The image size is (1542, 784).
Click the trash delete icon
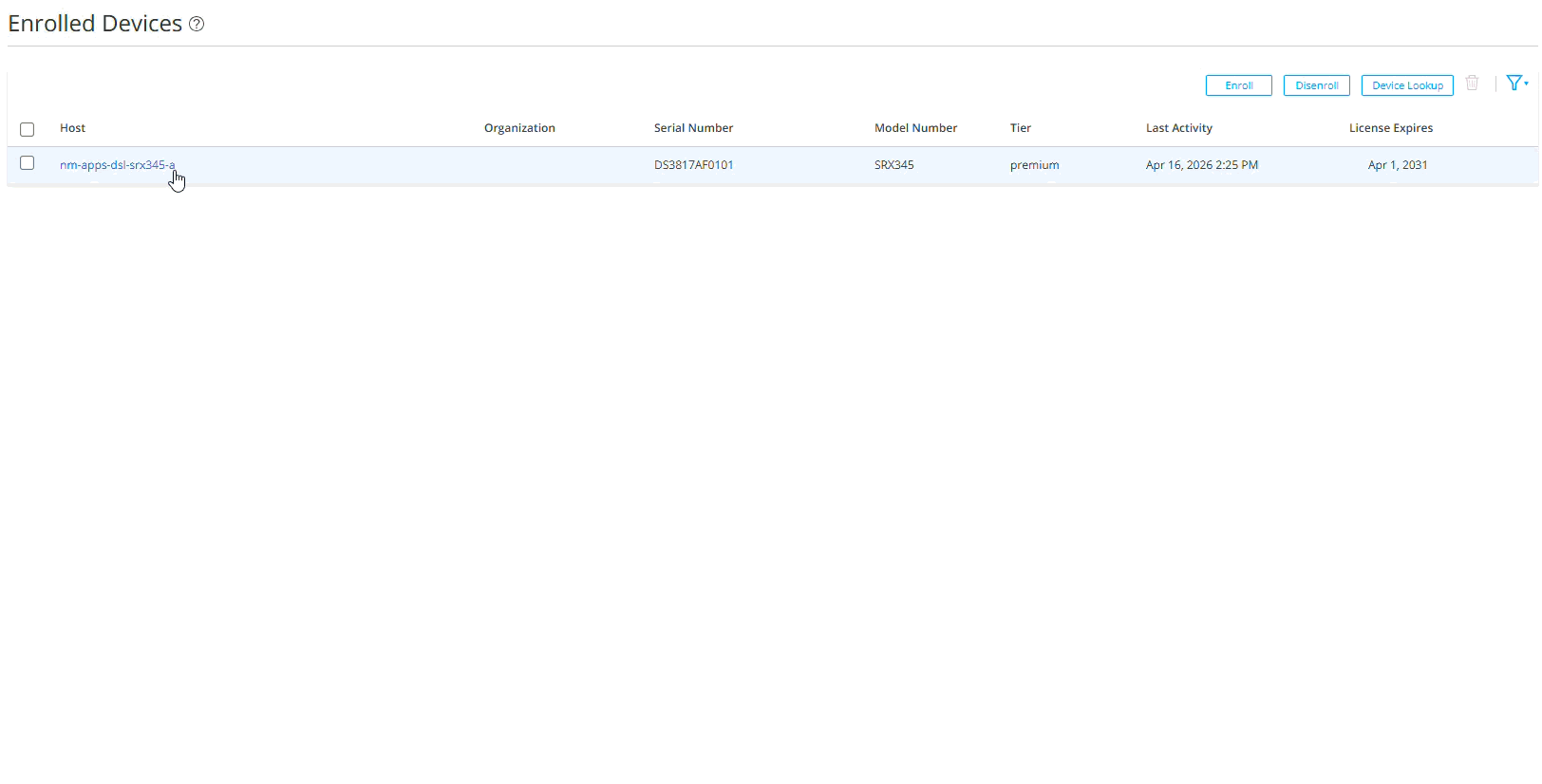pyautogui.click(x=1472, y=84)
